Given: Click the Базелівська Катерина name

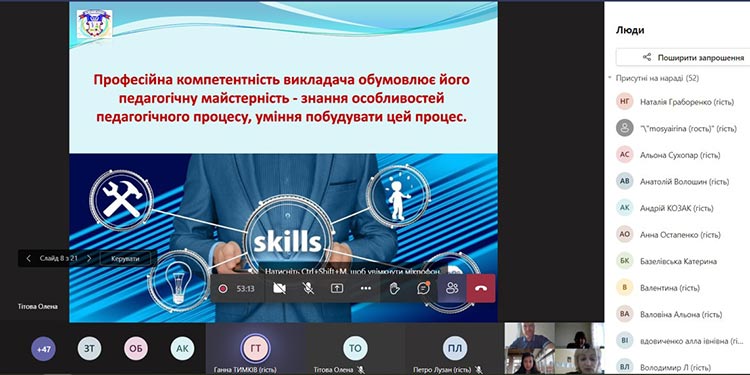Looking at the screenshot, I should [x=678, y=261].
